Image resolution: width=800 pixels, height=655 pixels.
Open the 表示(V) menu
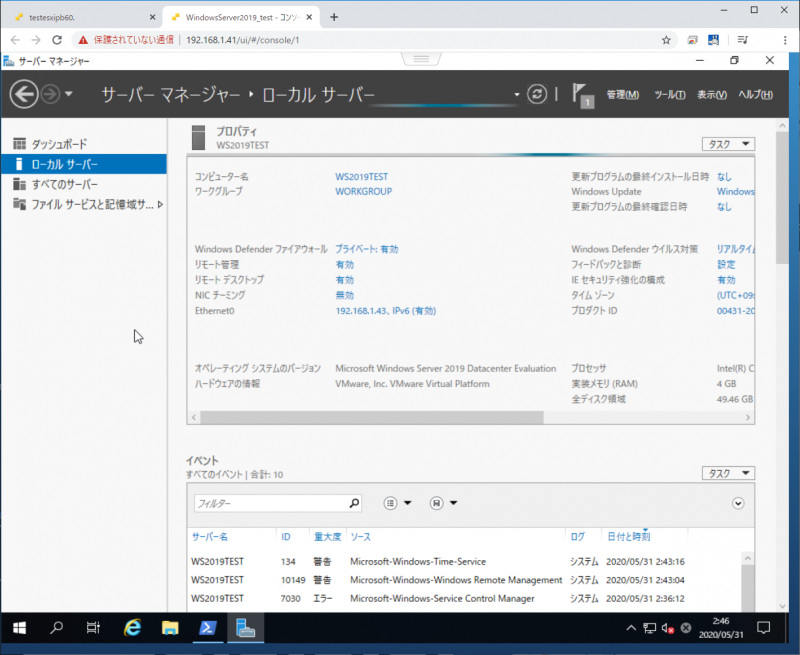point(712,95)
